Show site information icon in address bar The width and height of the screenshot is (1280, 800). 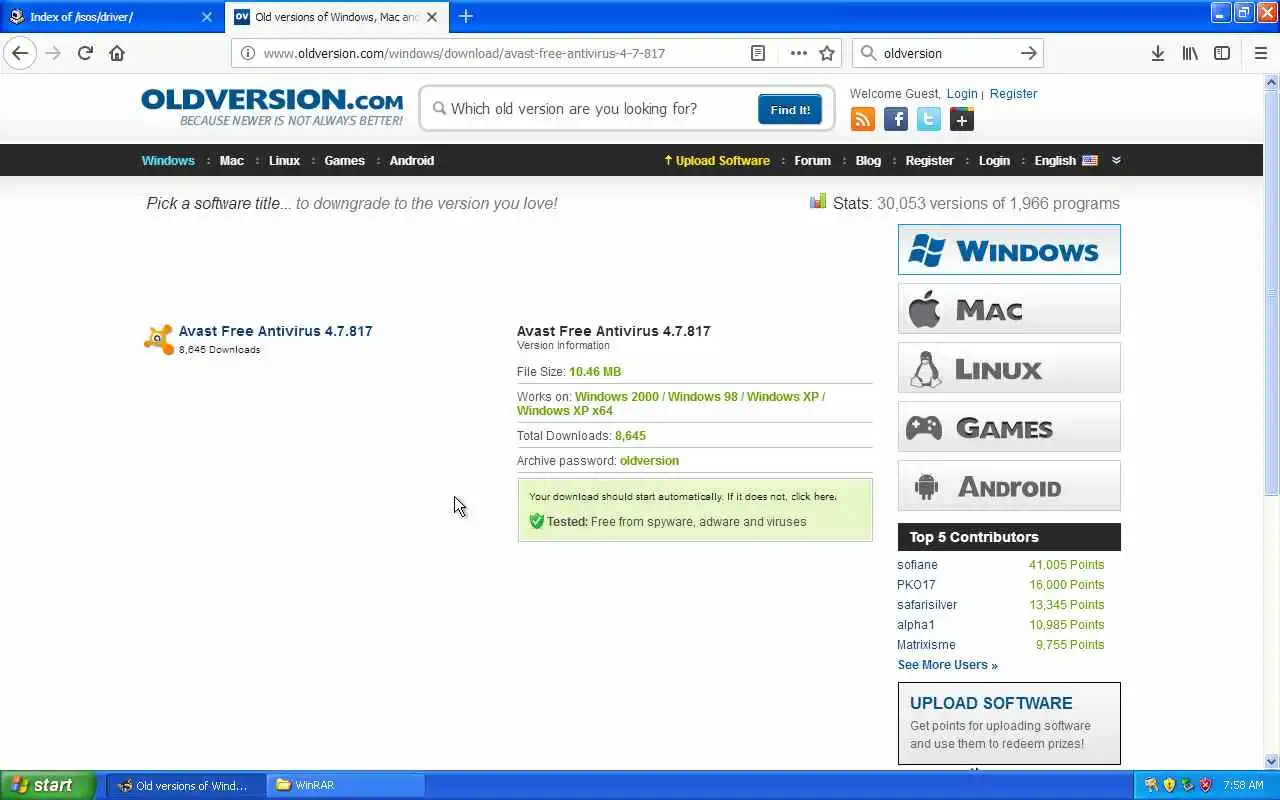click(x=247, y=53)
